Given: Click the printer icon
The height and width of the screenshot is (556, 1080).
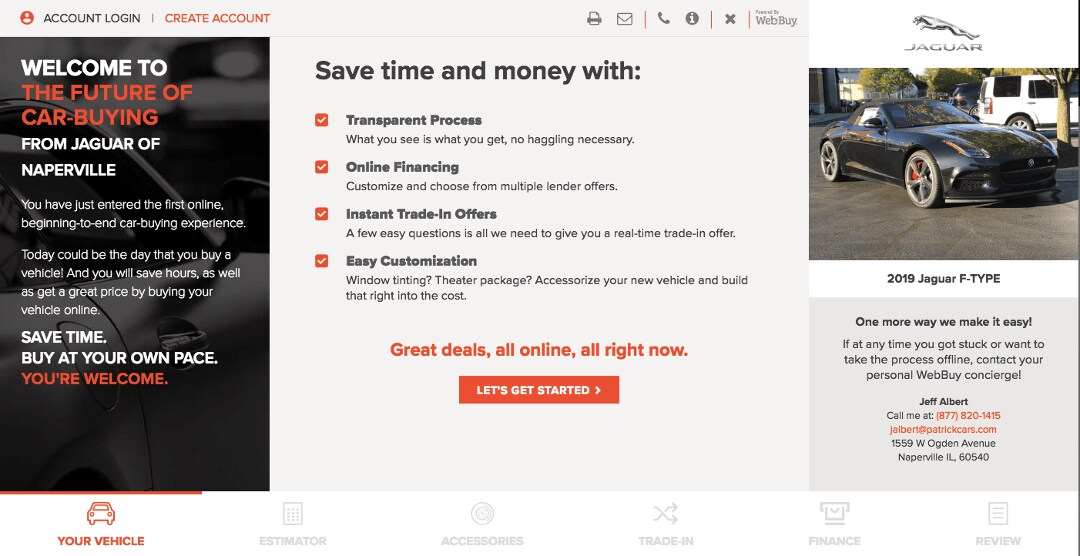Looking at the screenshot, I should (x=594, y=19).
